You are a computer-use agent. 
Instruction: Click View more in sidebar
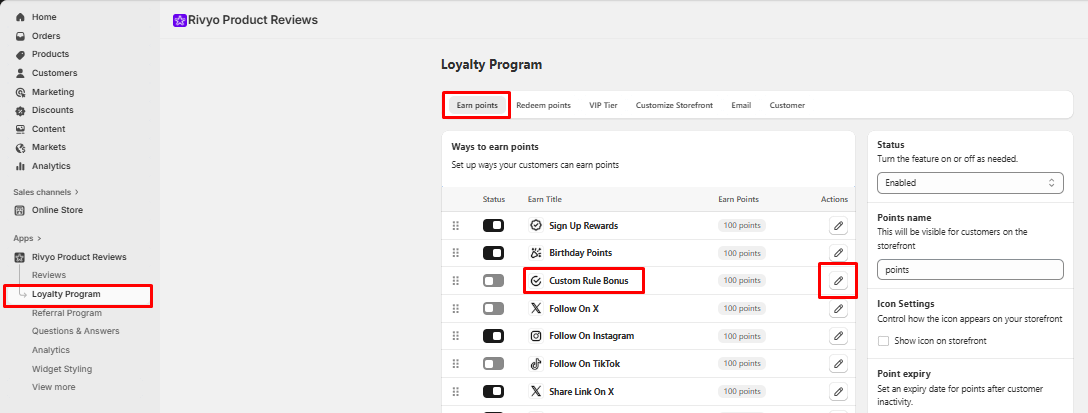click(53, 387)
